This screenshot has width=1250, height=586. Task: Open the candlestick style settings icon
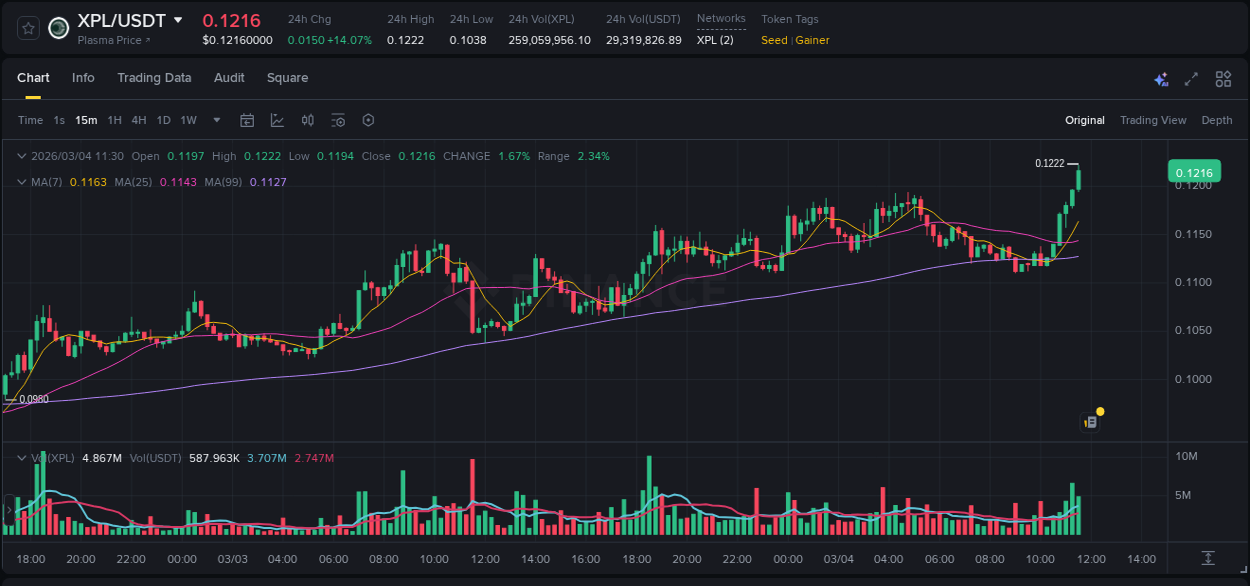tap(307, 120)
